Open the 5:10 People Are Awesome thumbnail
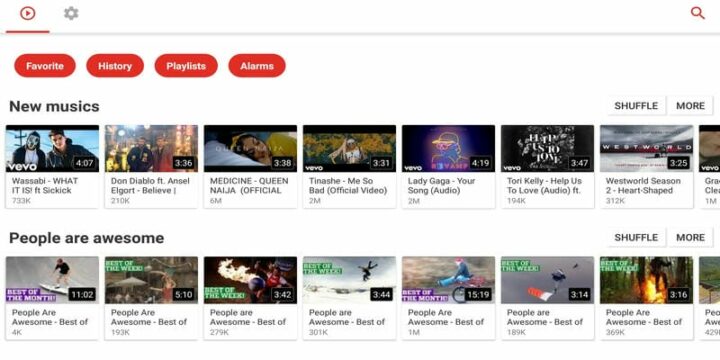The width and height of the screenshot is (720, 360). click(151, 280)
